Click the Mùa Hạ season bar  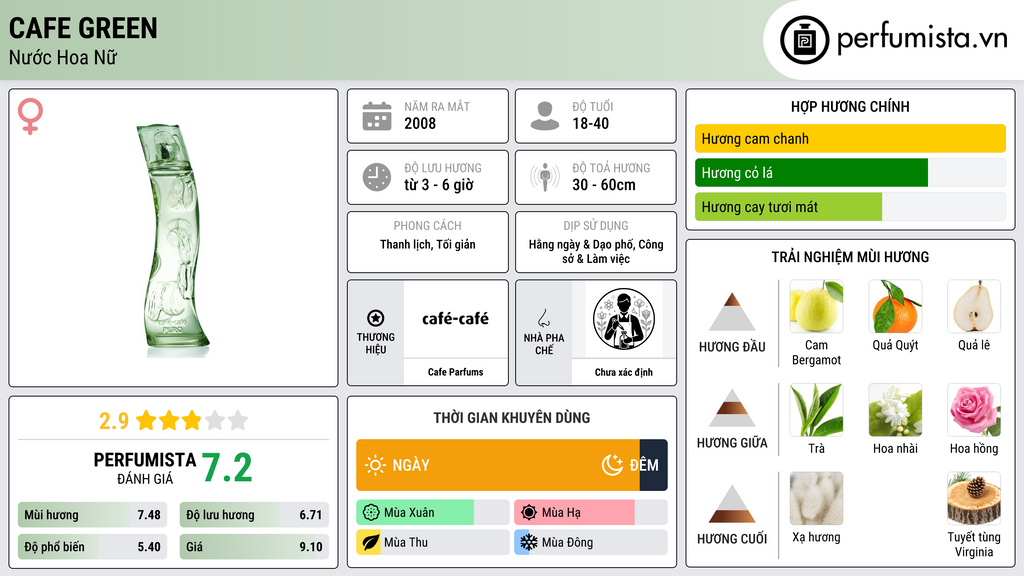pyautogui.click(x=590, y=512)
